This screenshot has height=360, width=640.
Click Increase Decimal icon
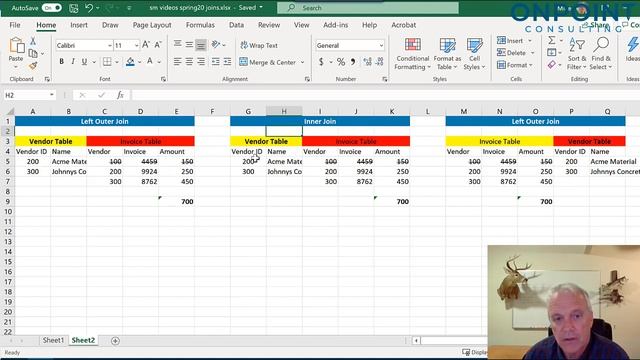click(367, 62)
